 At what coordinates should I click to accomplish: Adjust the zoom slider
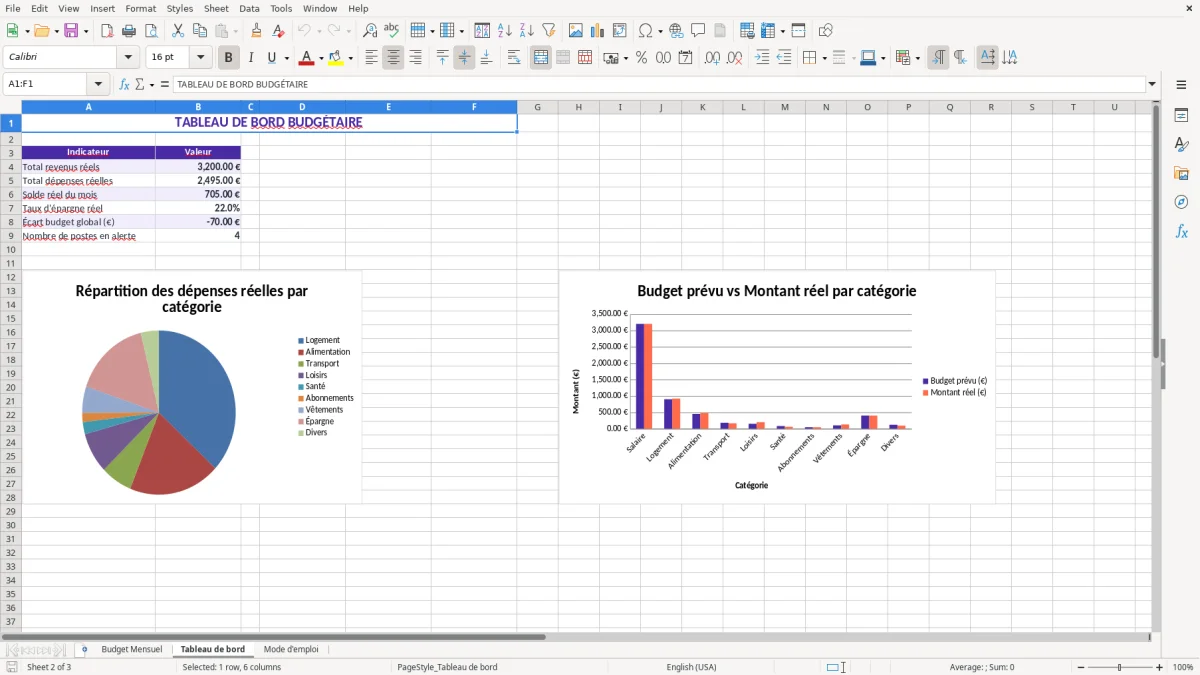[x=1119, y=667]
